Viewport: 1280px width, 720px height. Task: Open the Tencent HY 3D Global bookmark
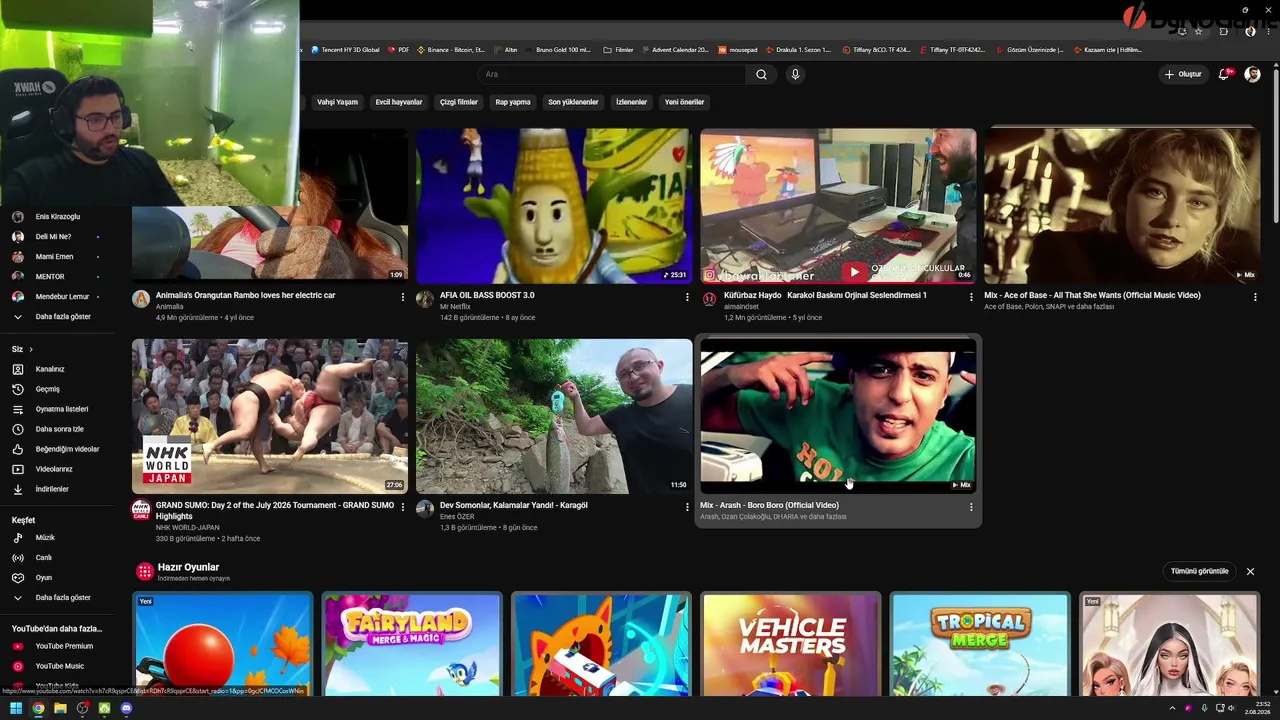point(346,49)
